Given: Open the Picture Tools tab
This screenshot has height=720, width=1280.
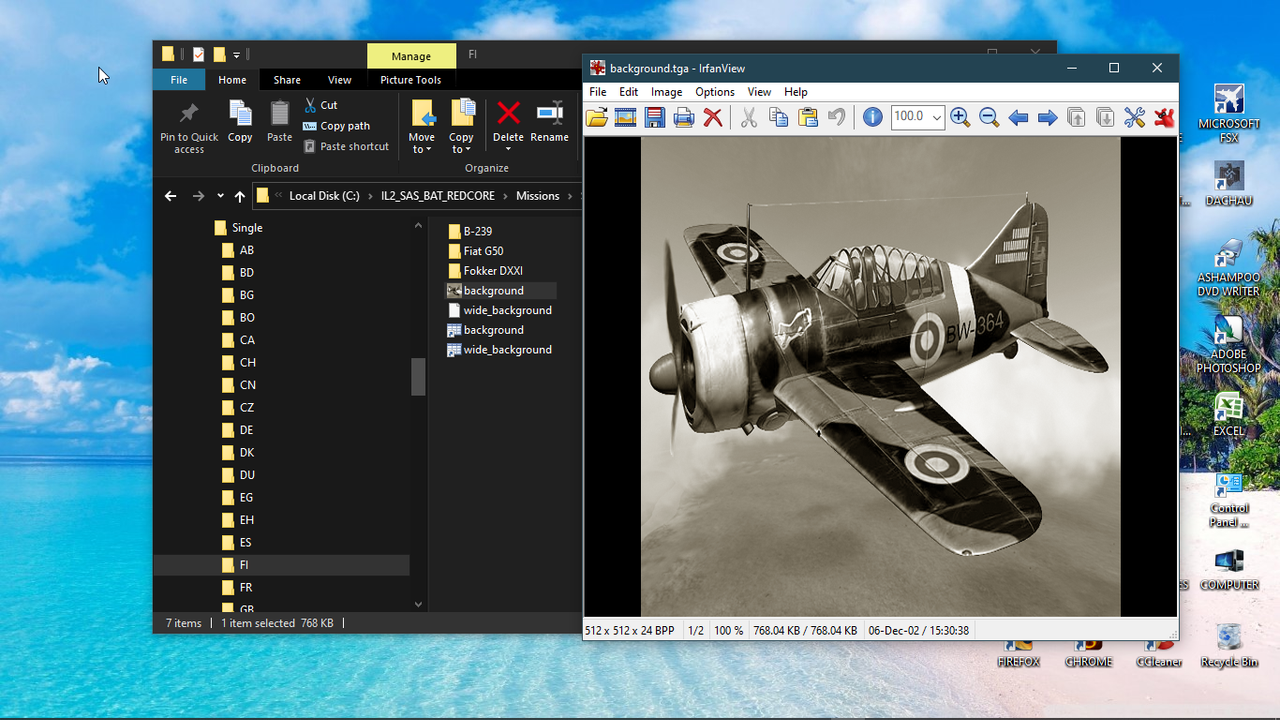Looking at the screenshot, I should (x=411, y=80).
